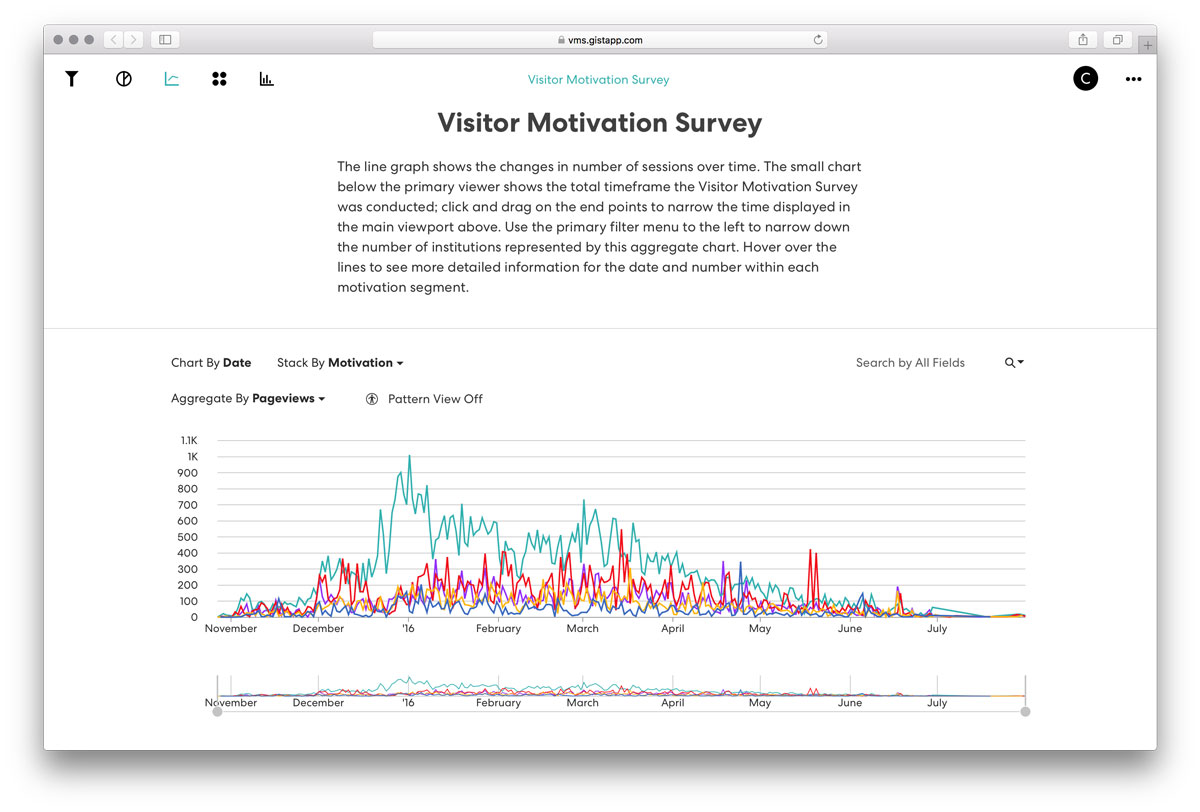Click the page reload icon in address bar

click(x=818, y=40)
